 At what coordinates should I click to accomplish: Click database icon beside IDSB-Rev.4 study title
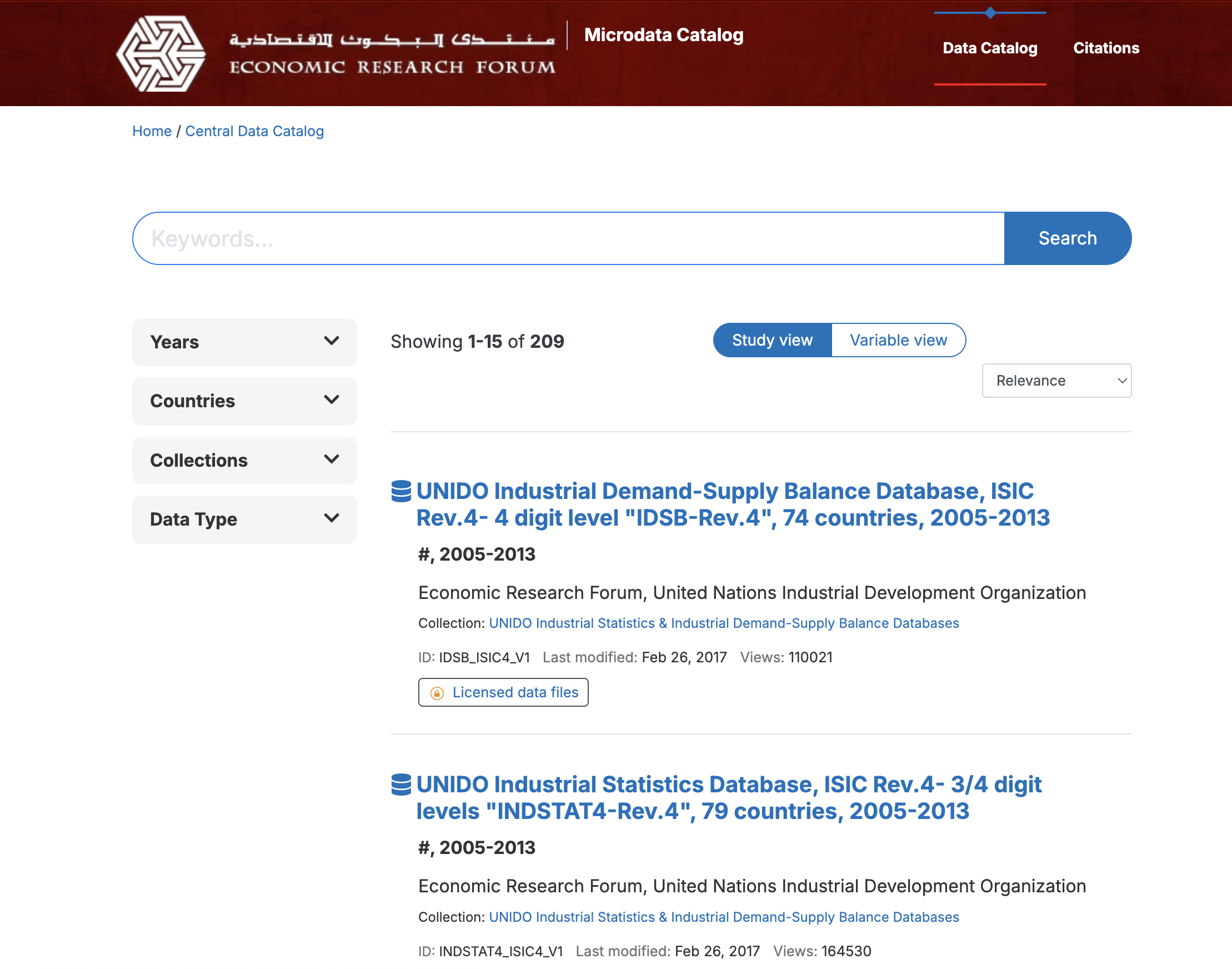point(401,491)
